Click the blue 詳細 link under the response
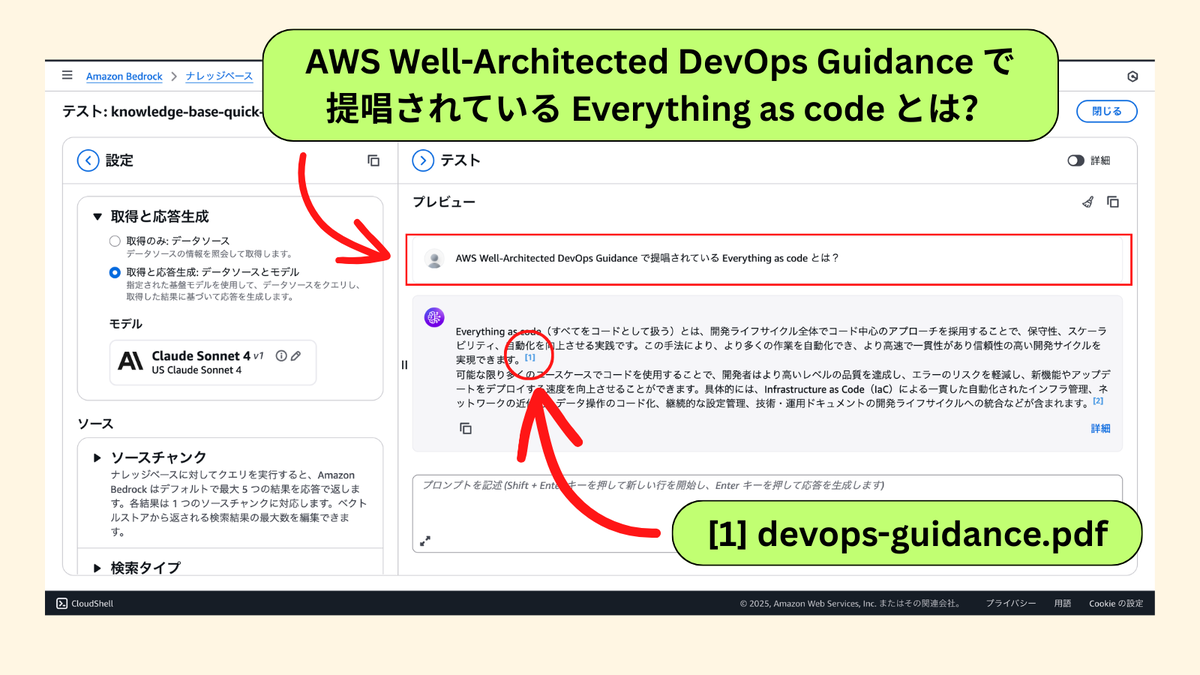 (1100, 428)
